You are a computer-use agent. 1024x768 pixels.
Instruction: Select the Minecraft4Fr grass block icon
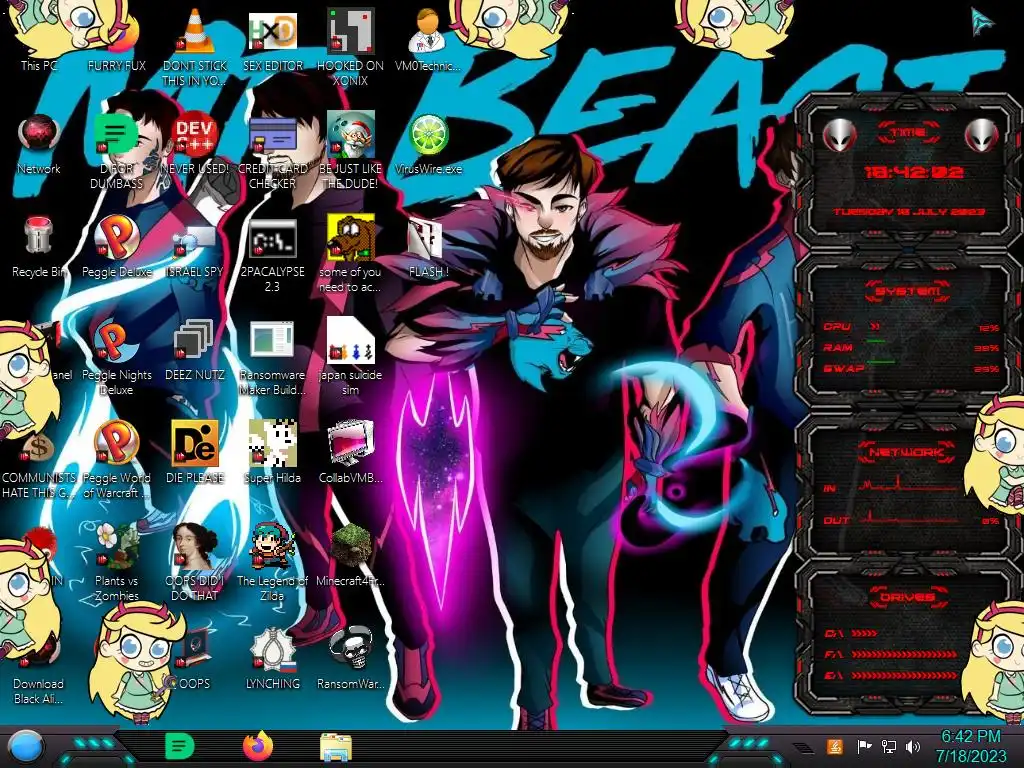click(x=351, y=555)
